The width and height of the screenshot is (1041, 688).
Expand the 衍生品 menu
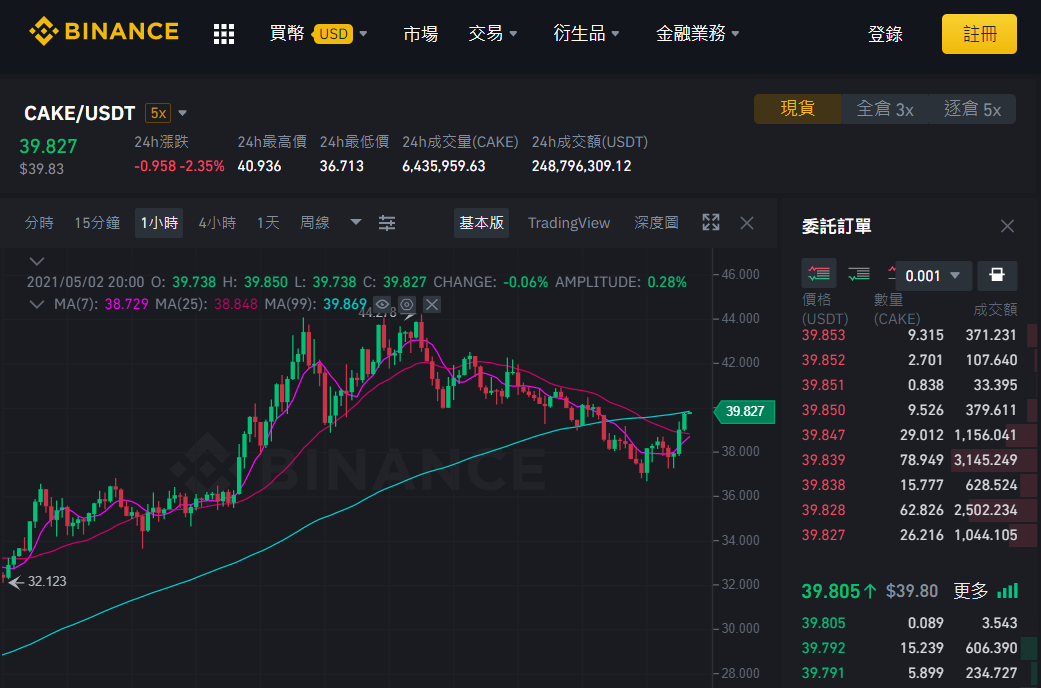pyautogui.click(x=586, y=33)
